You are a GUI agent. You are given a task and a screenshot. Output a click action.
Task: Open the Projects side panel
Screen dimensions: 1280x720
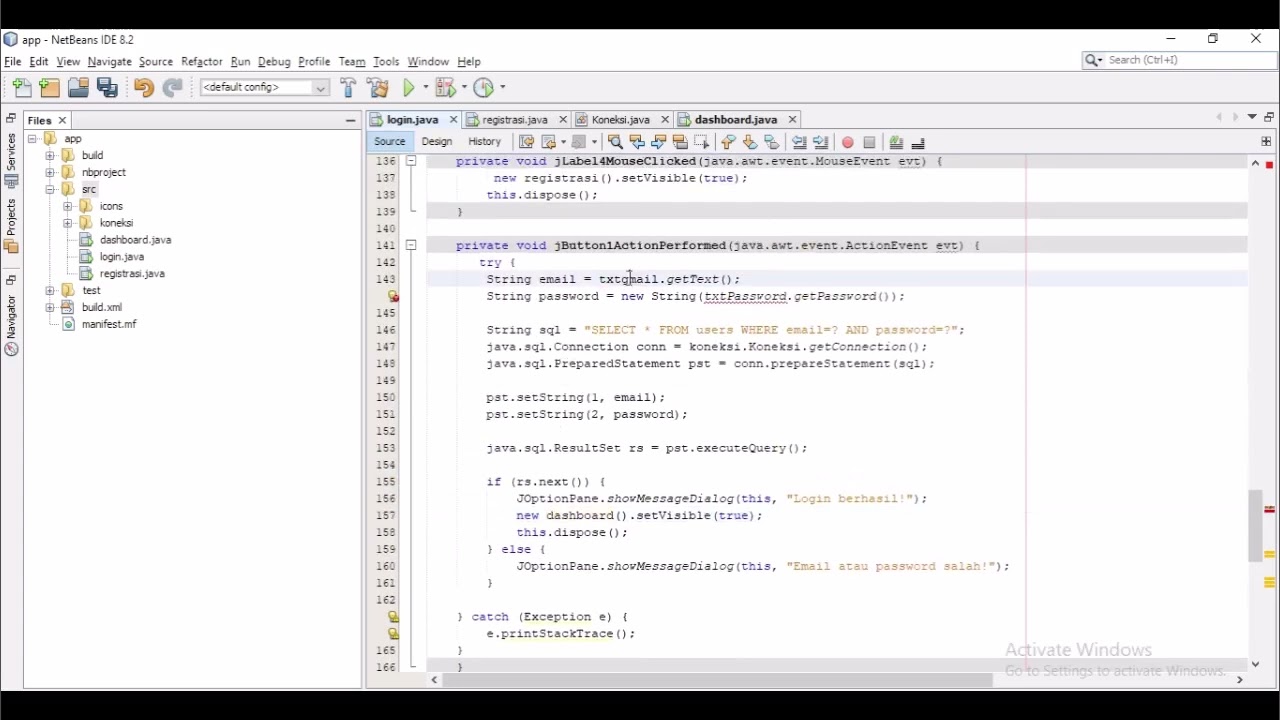pyautogui.click(x=11, y=226)
